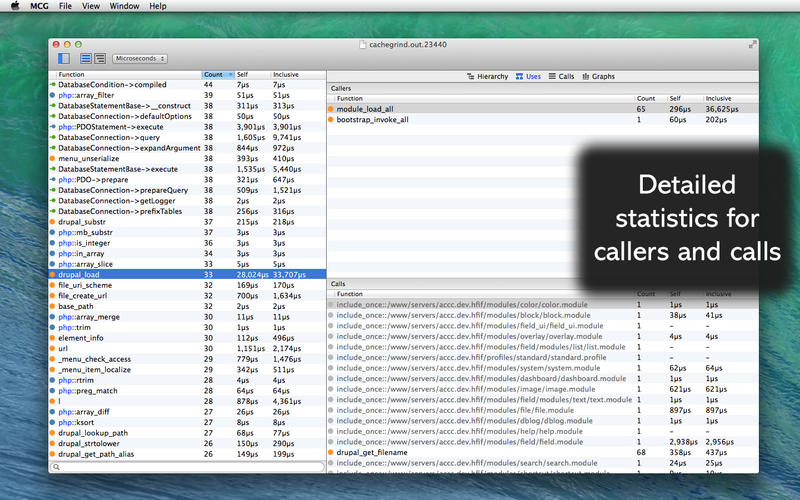Select php::array_slice row
This screenshot has width=800, height=500.
point(187,264)
